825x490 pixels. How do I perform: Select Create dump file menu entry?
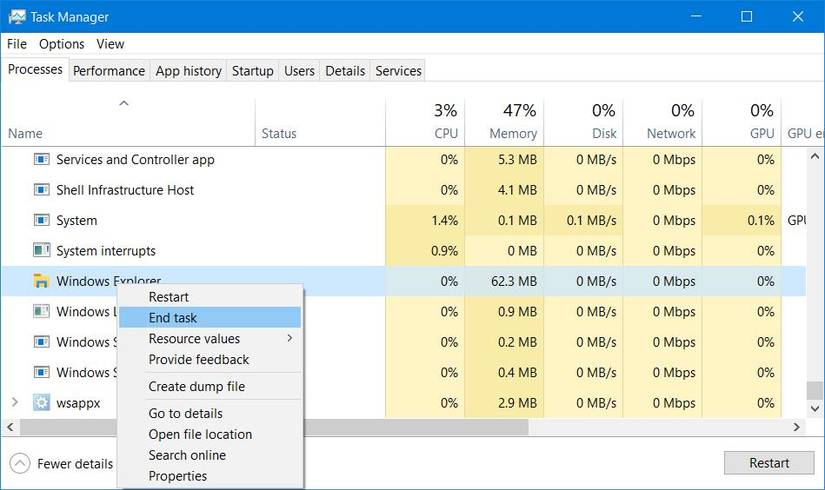coord(196,387)
